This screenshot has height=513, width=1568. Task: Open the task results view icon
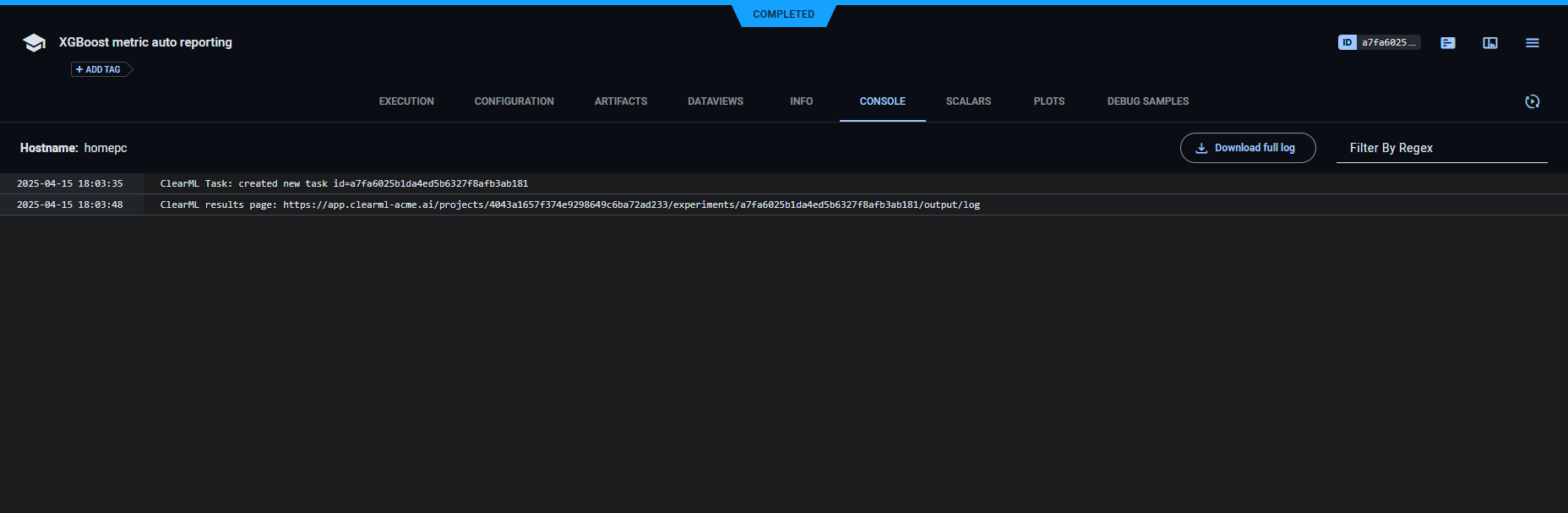tap(1489, 43)
